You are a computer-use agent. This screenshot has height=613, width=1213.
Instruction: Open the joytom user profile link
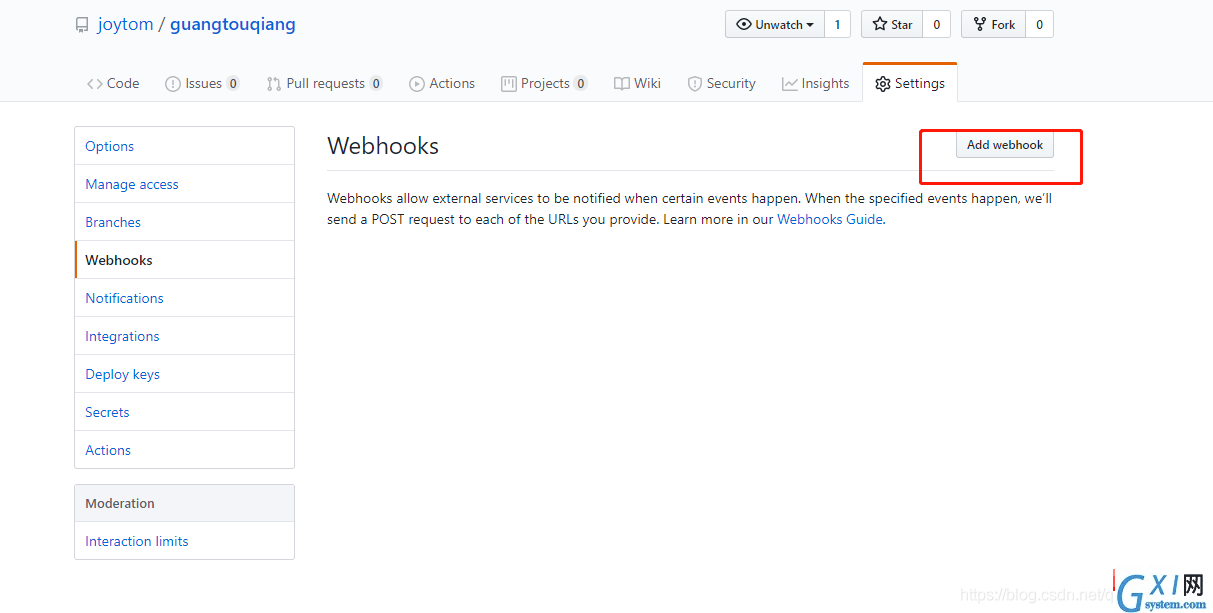[x=125, y=24]
